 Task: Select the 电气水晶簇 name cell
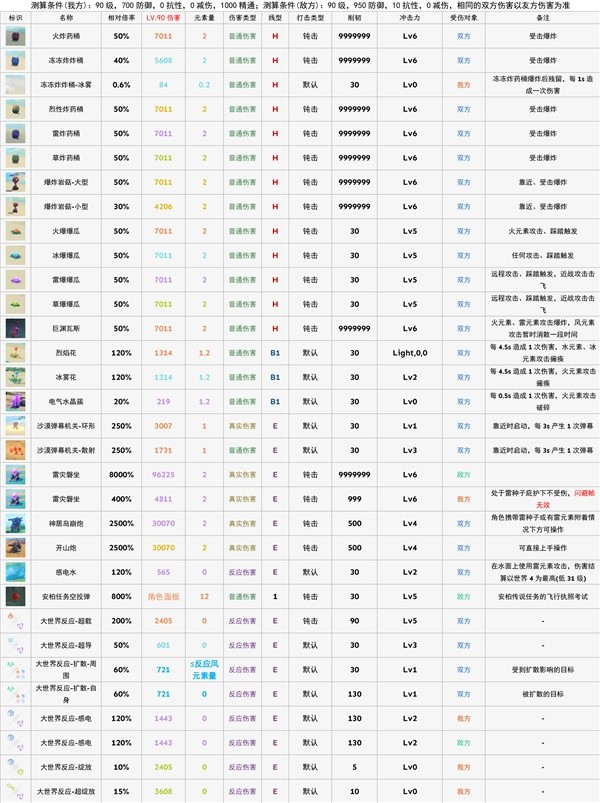coord(66,402)
